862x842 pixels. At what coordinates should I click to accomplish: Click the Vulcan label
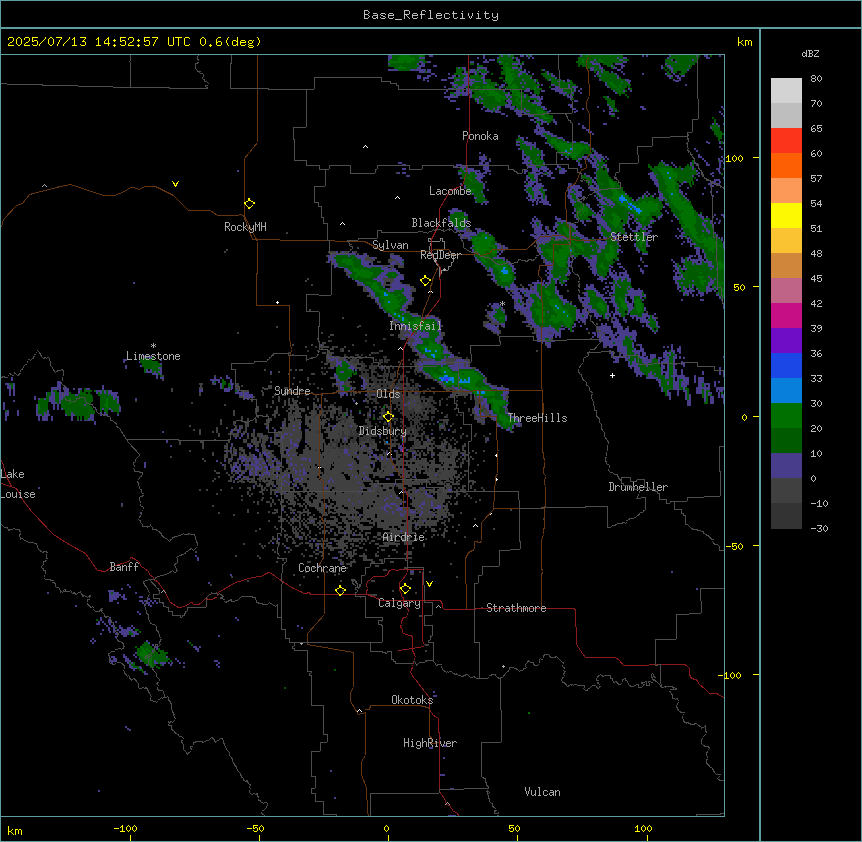click(542, 792)
